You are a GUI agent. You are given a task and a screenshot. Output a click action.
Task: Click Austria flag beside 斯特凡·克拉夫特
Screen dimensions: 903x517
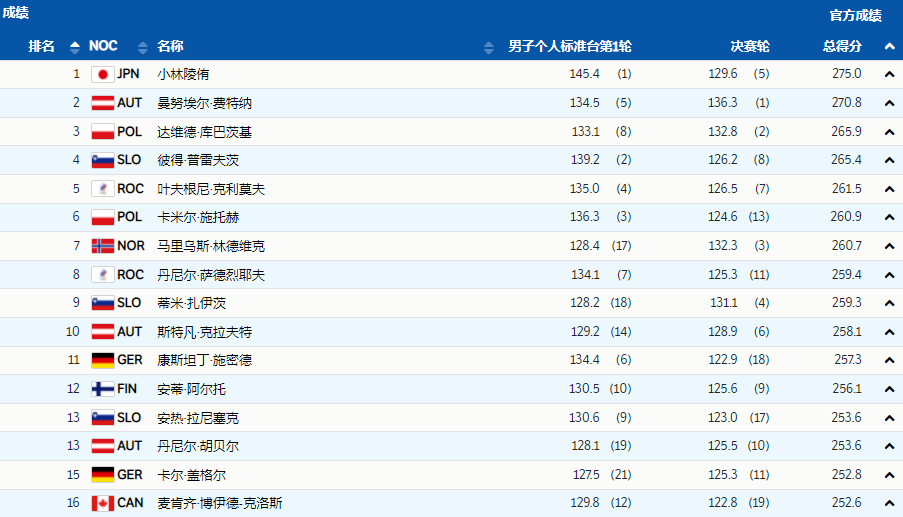click(x=103, y=332)
